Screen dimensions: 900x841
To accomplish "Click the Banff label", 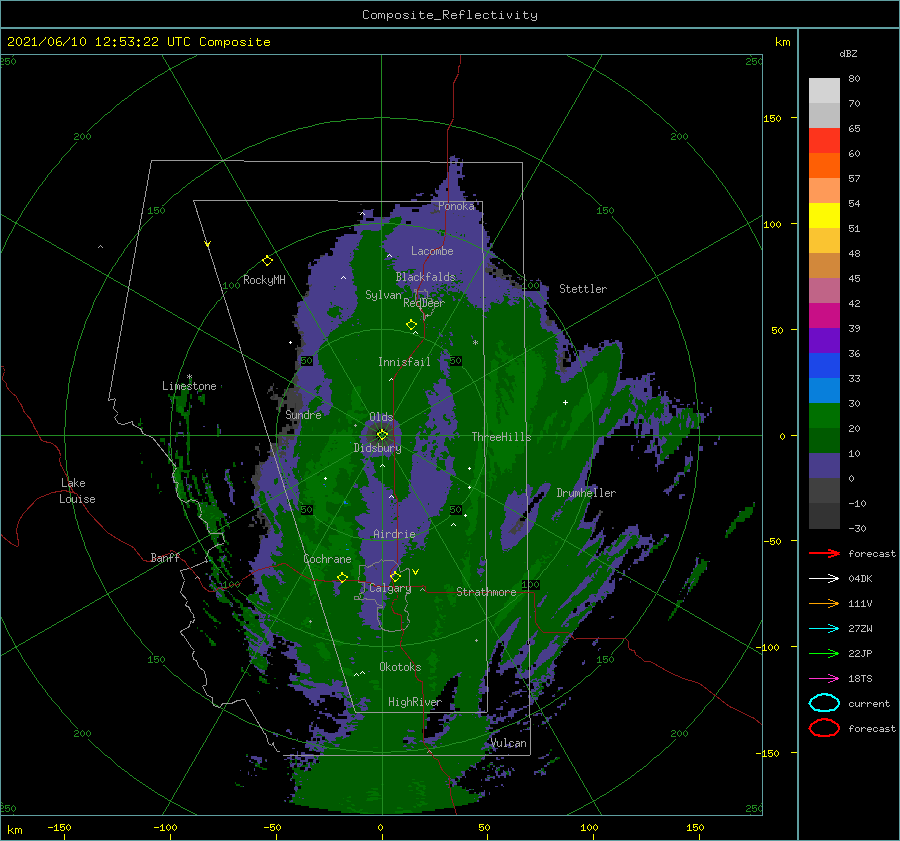I will click(165, 557).
